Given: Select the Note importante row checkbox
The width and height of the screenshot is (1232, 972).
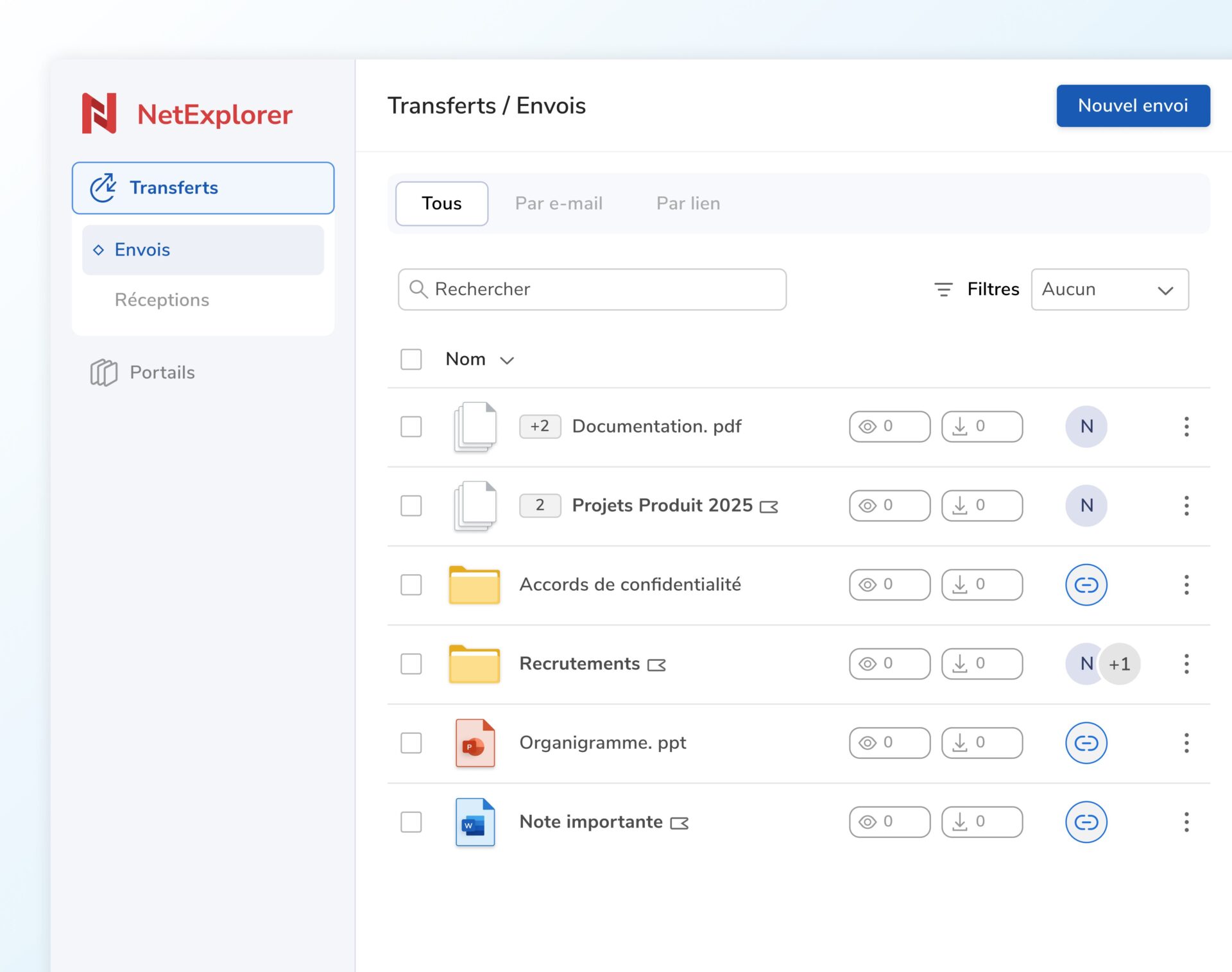Looking at the screenshot, I should [x=411, y=822].
